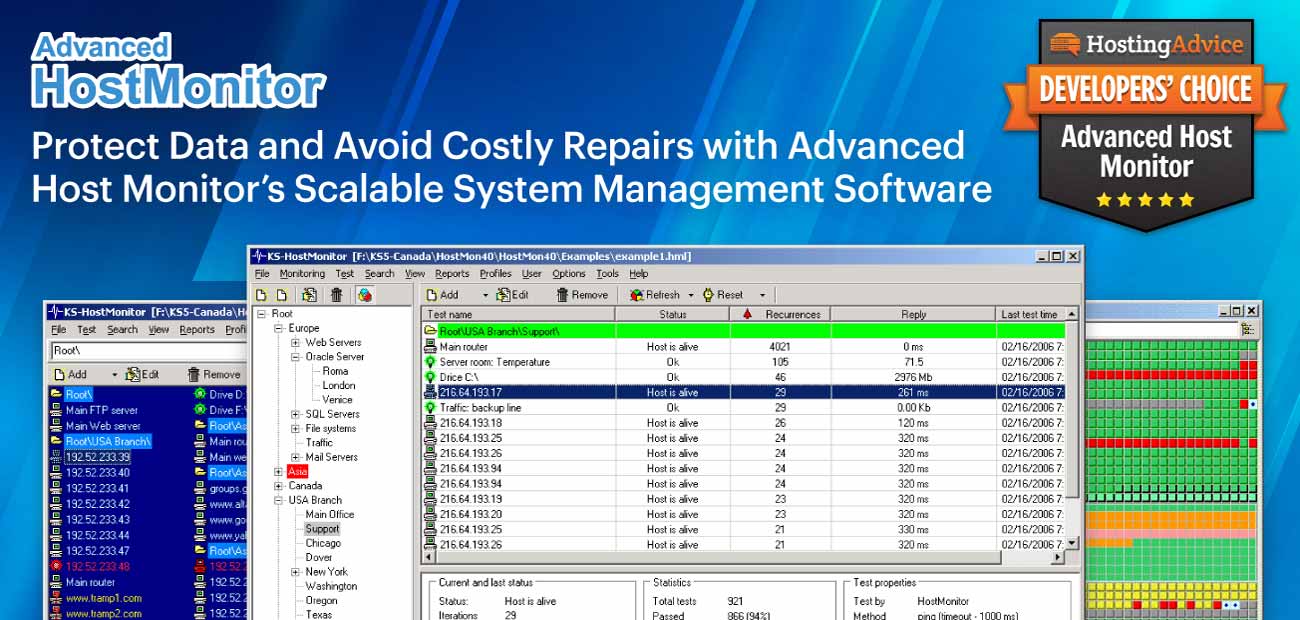The height and width of the screenshot is (620, 1300).
Task: Click the green icon beside Drice C:\
Action: 430,377
